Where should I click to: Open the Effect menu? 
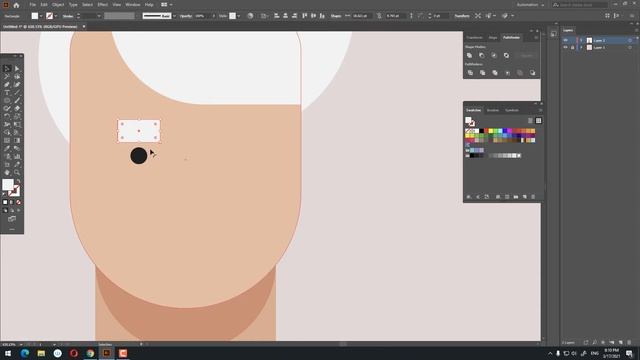pos(102,5)
